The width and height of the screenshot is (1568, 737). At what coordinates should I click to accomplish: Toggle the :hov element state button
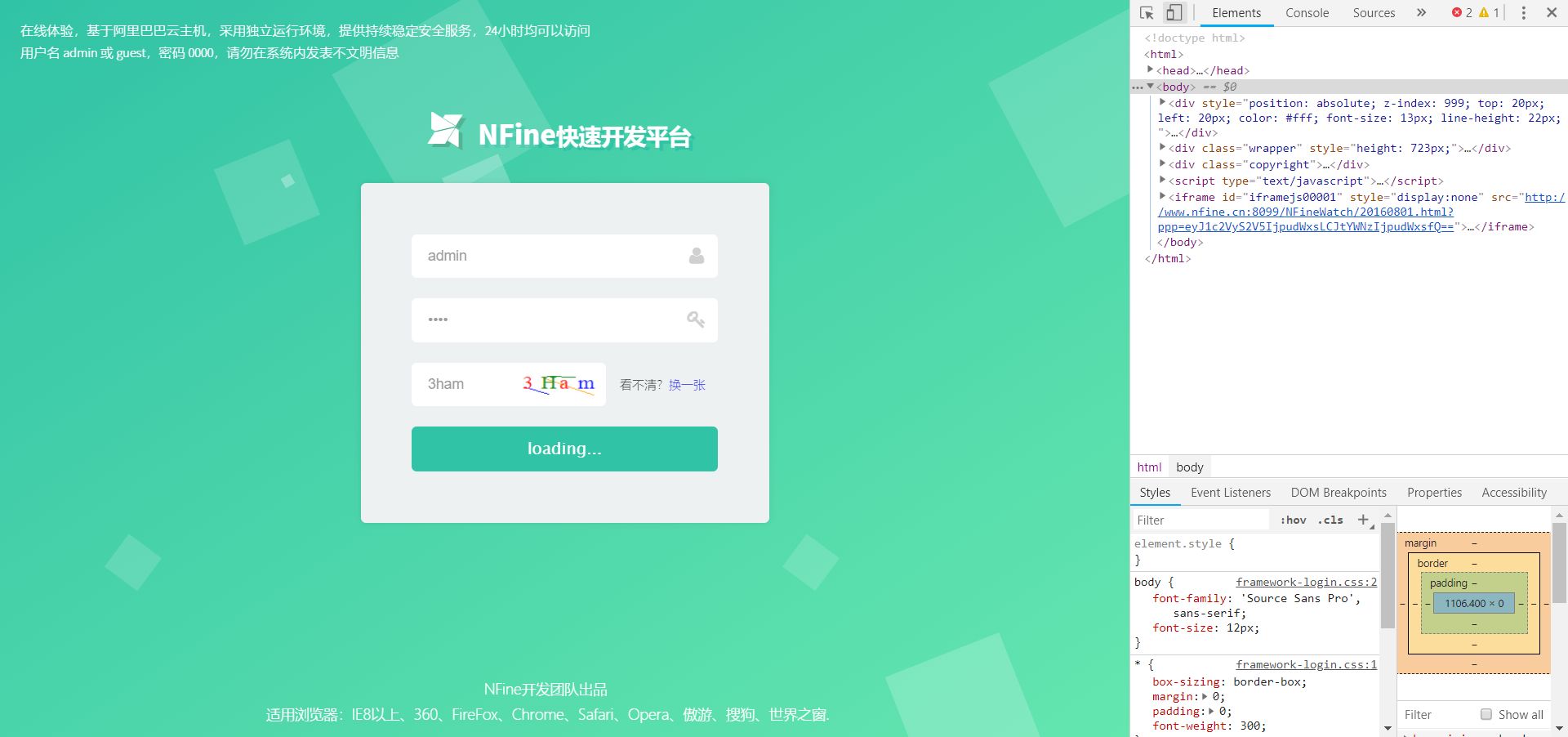tap(1294, 520)
